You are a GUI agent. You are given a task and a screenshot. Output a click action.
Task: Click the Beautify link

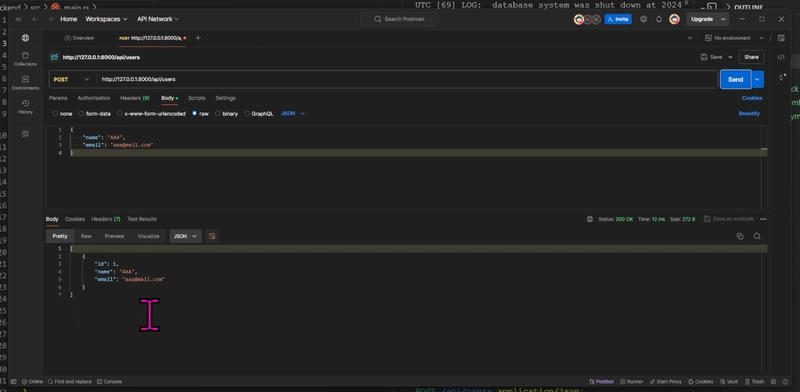click(x=749, y=113)
